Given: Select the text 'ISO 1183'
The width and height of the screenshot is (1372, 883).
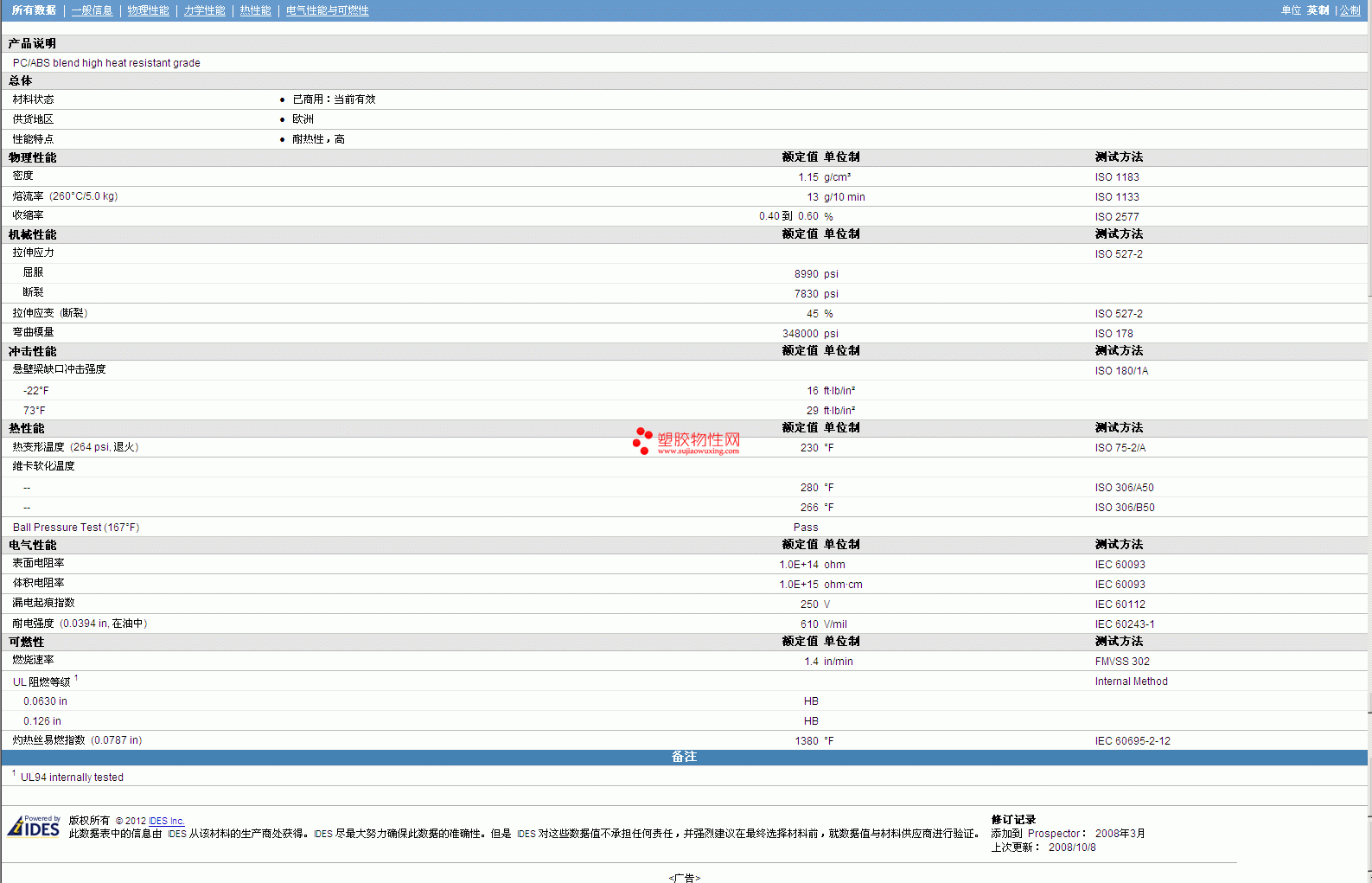Looking at the screenshot, I should [x=1117, y=177].
